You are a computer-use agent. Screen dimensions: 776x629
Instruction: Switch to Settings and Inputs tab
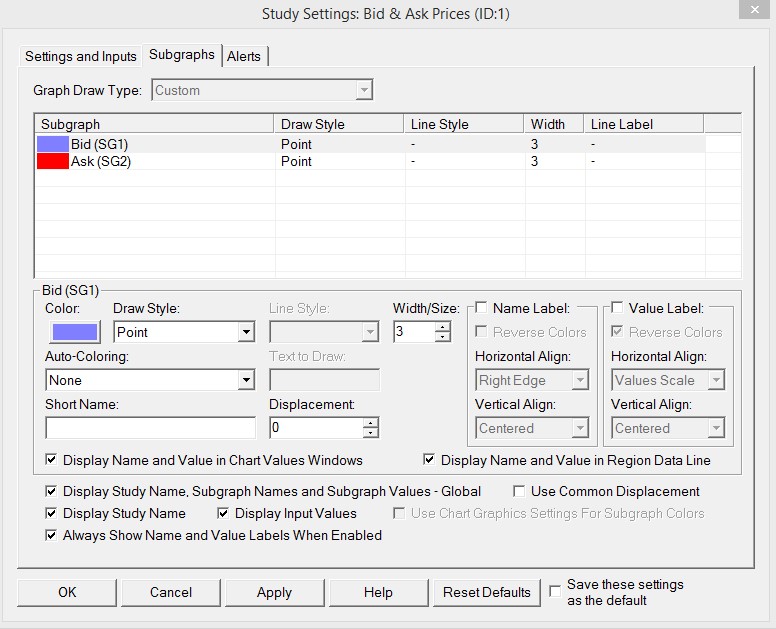coord(81,56)
